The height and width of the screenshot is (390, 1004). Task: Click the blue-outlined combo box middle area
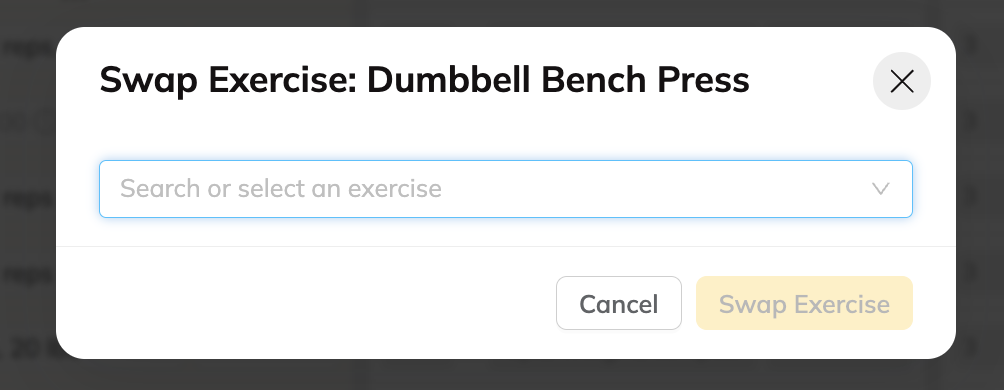tap(506, 189)
